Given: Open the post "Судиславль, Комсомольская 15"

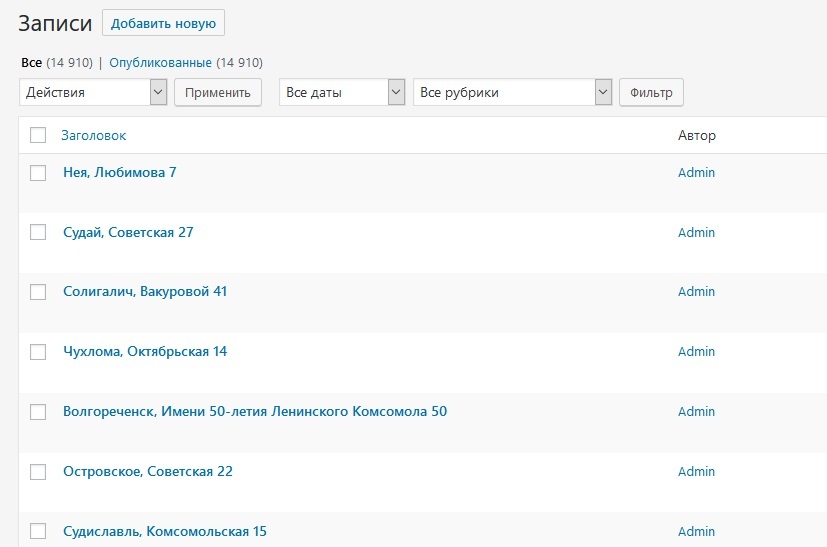Looking at the screenshot, I should coord(164,531).
